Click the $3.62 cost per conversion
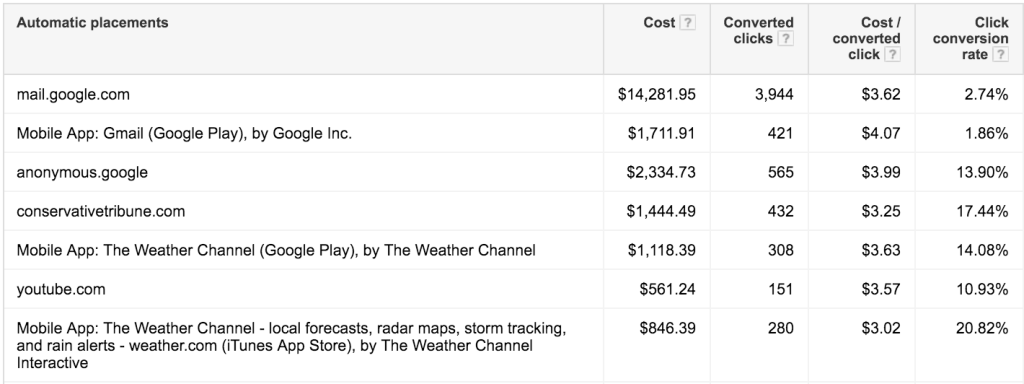Image resolution: width=1024 pixels, height=384 pixels. click(x=880, y=95)
